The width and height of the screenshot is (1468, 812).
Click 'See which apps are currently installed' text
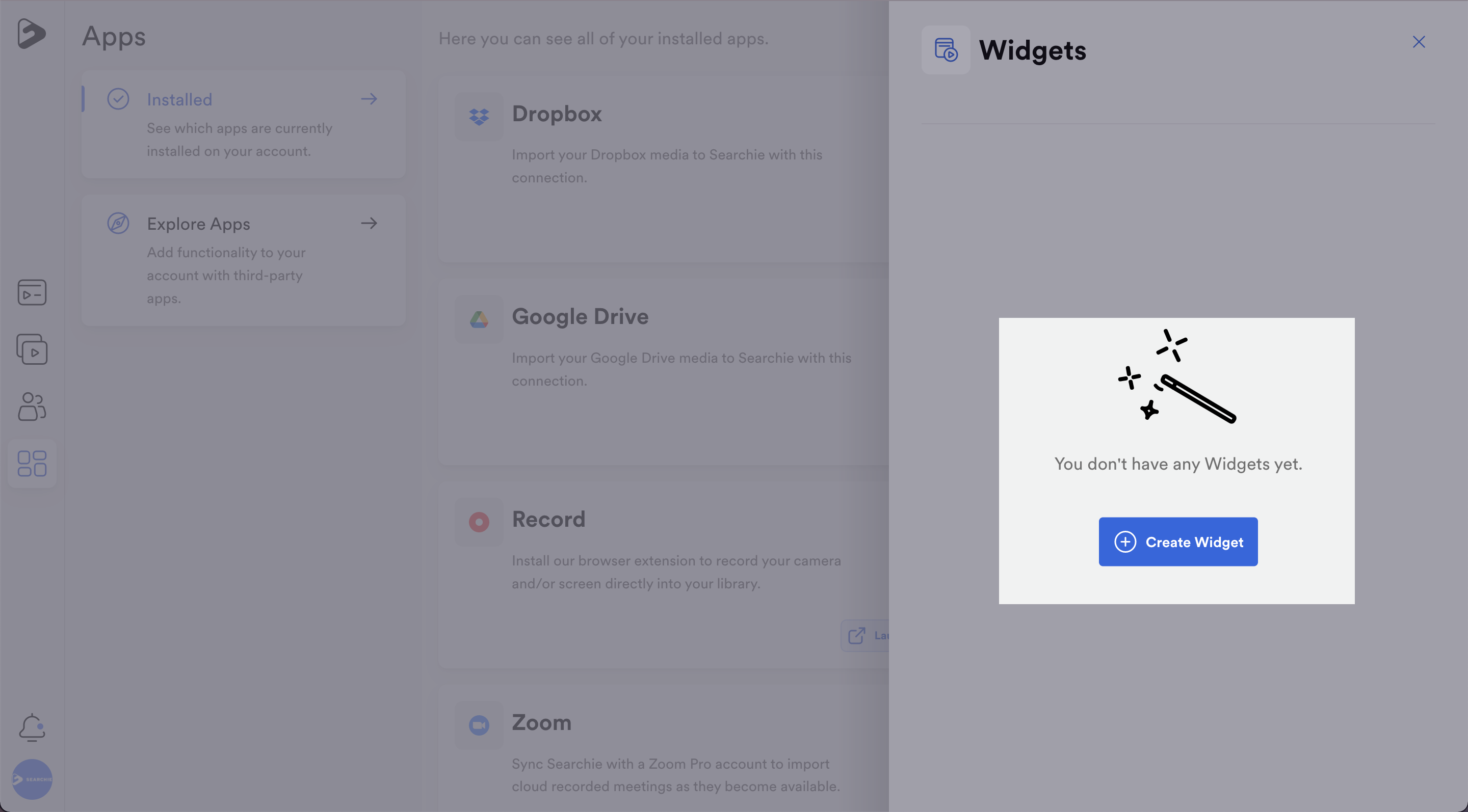click(x=240, y=140)
